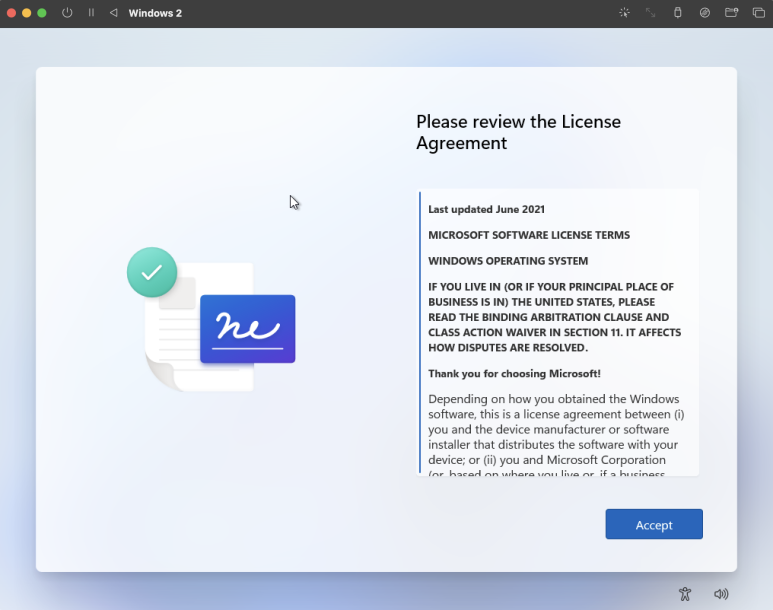
Task: Open the USB device icon menu
Action: (x=678, y=13)
